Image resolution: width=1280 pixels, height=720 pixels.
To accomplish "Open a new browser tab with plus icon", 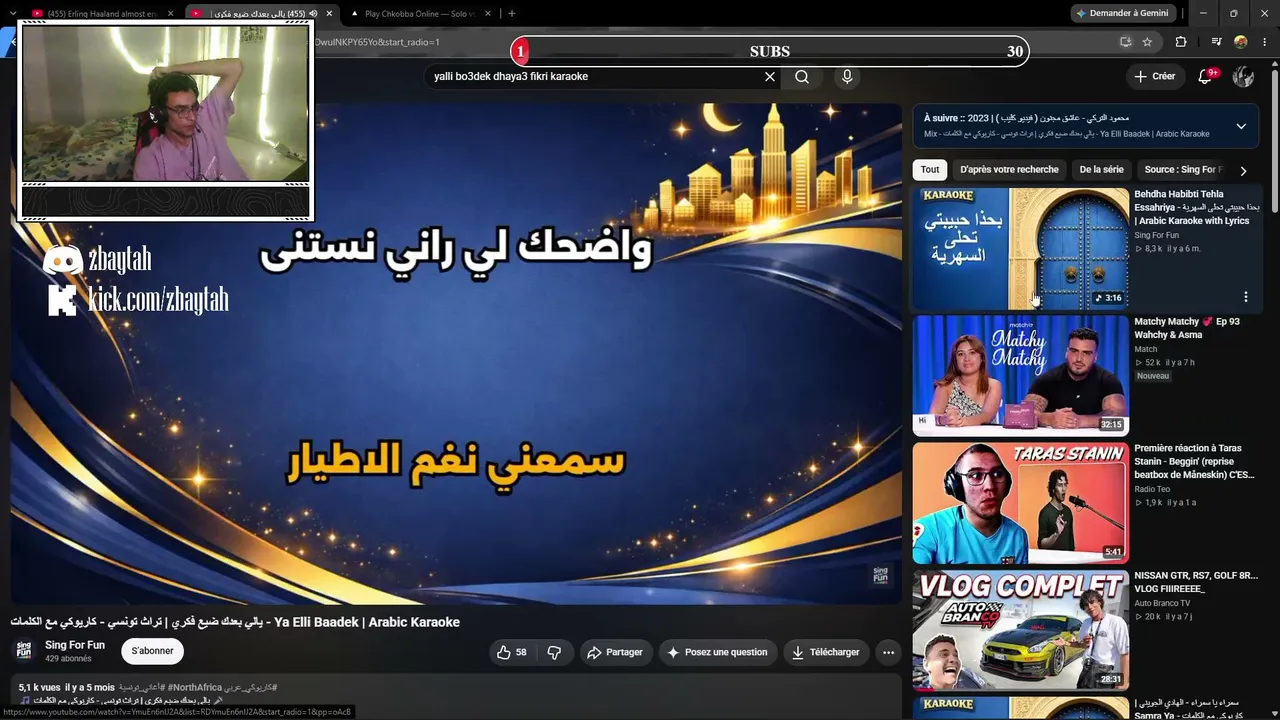I will click(512, 14).
